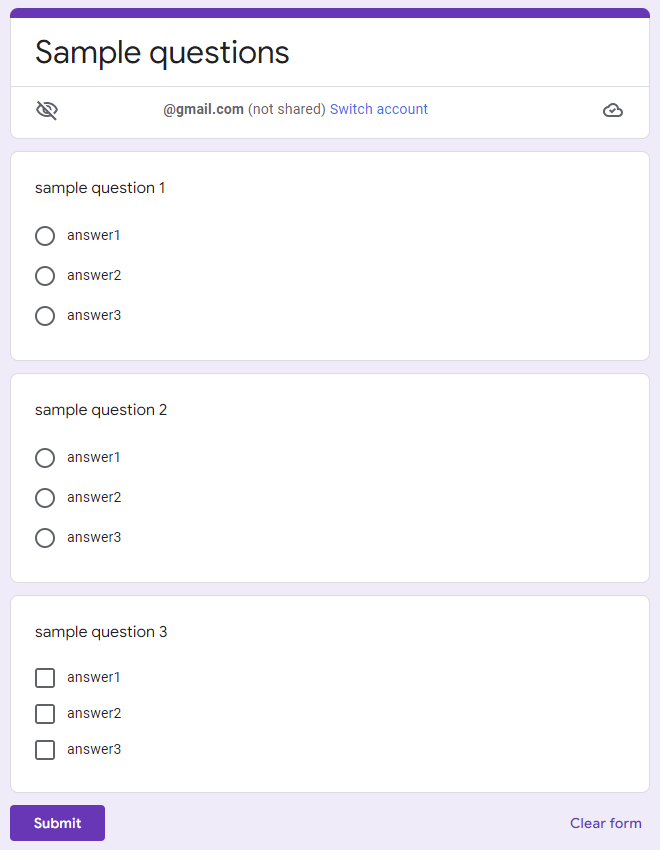Click the crossed-out eye privacy icon

pyautogui.click(x=47, y=110)
